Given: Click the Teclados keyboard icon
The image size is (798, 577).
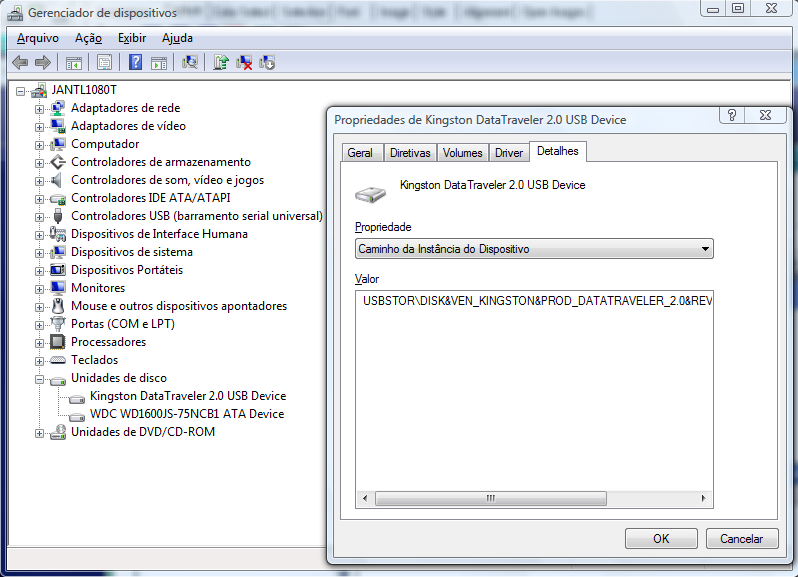Looking at the screenshot, I should [58, 360].
